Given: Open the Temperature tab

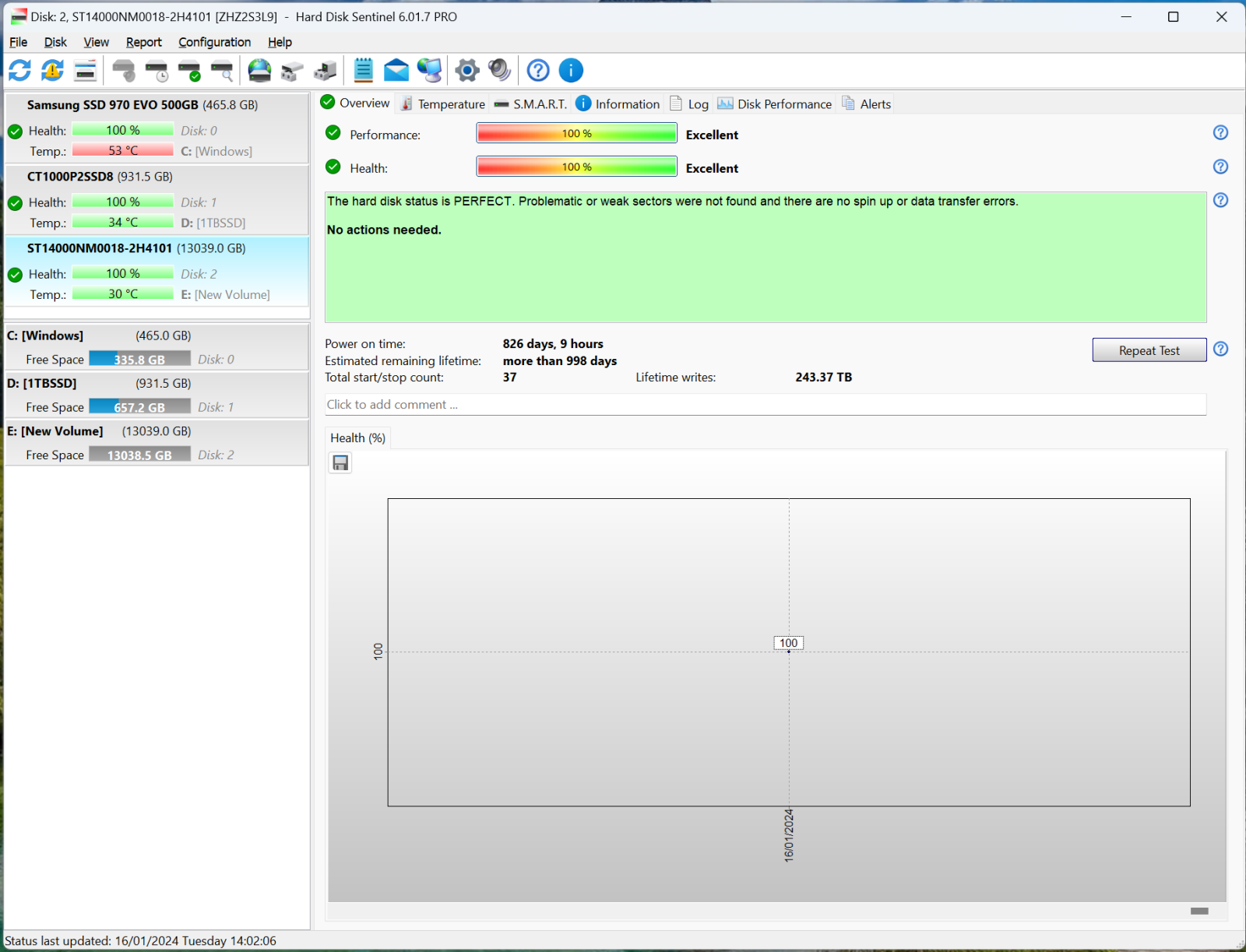Looking at the screenshot, I should [442, 104].
